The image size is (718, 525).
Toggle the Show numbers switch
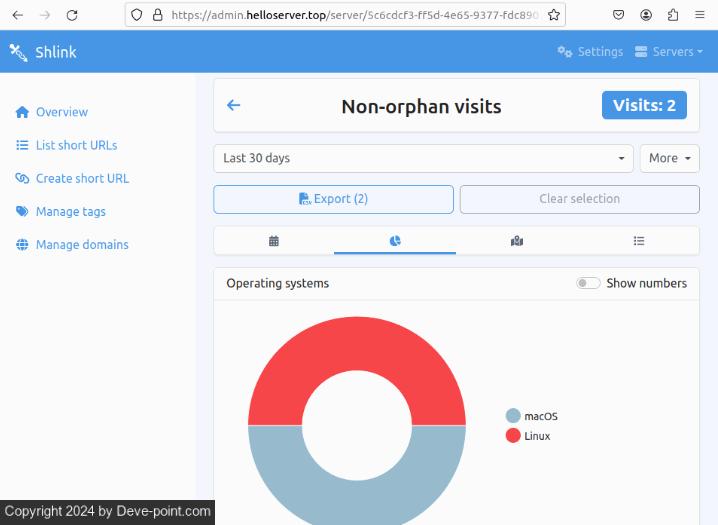[x=588, y=283]
